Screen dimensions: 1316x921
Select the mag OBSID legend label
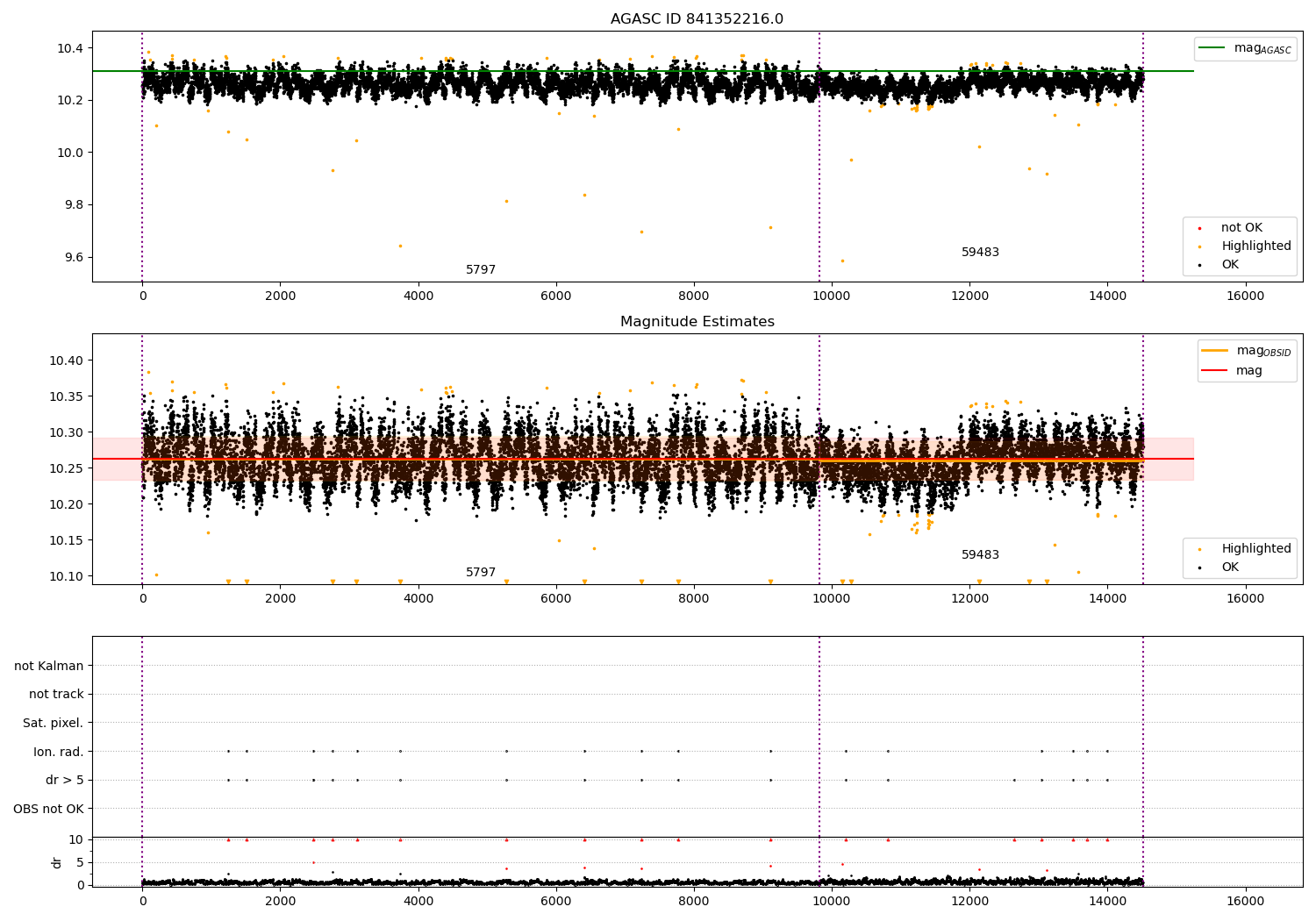tap(1263, 351)
